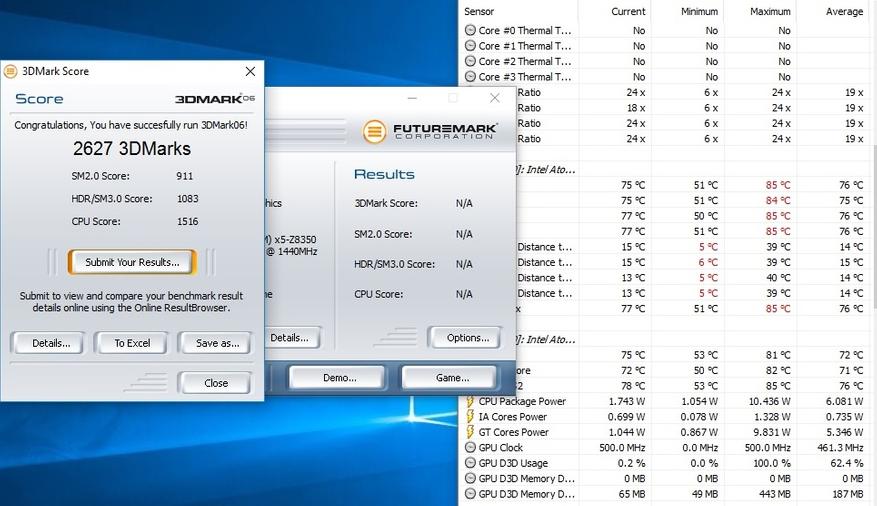Click the Average column header
877x506 pixels.
pyautogui.click(x=845, y=11)
